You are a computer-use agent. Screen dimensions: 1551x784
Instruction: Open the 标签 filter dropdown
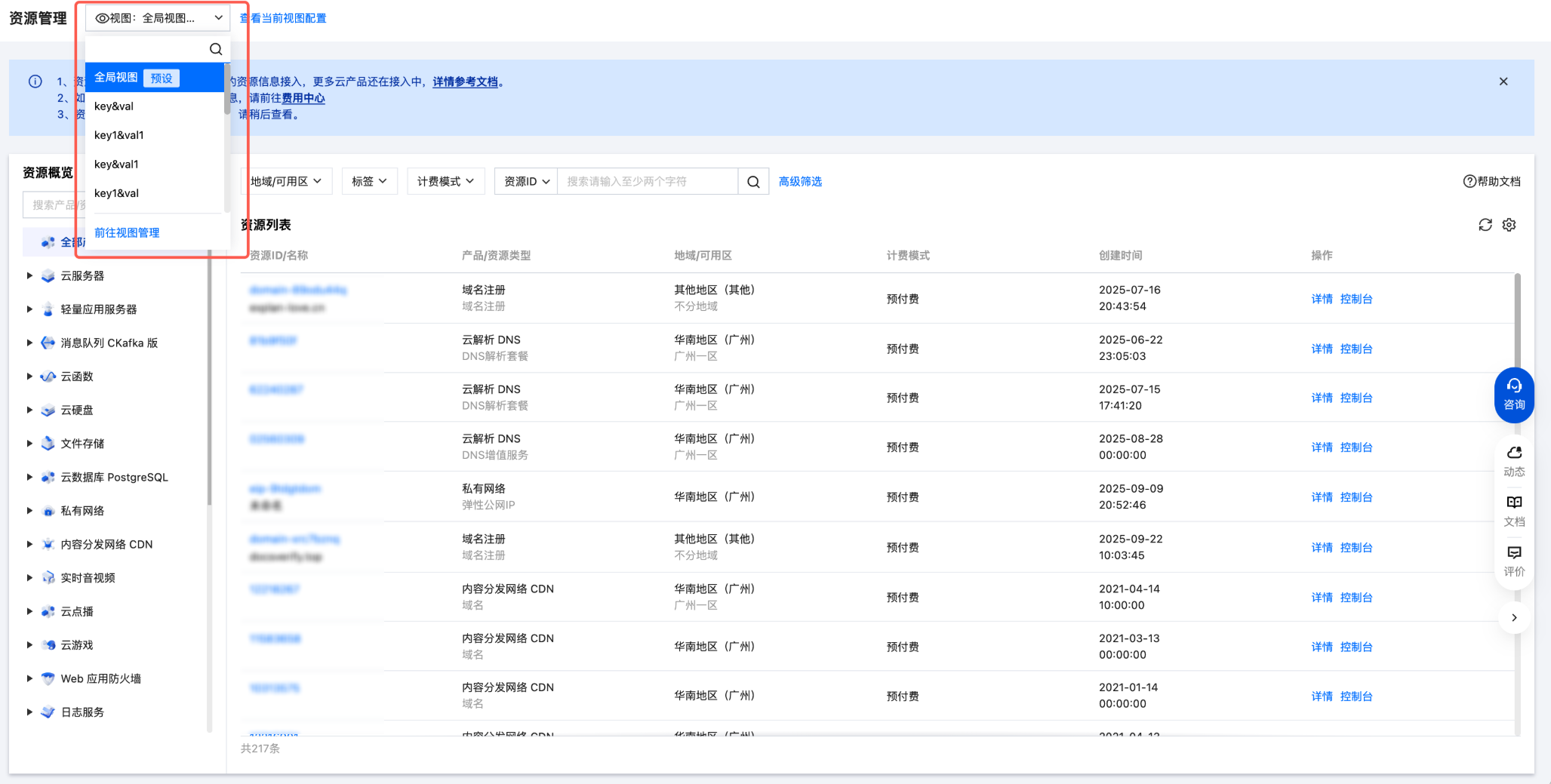click(369, 182)
